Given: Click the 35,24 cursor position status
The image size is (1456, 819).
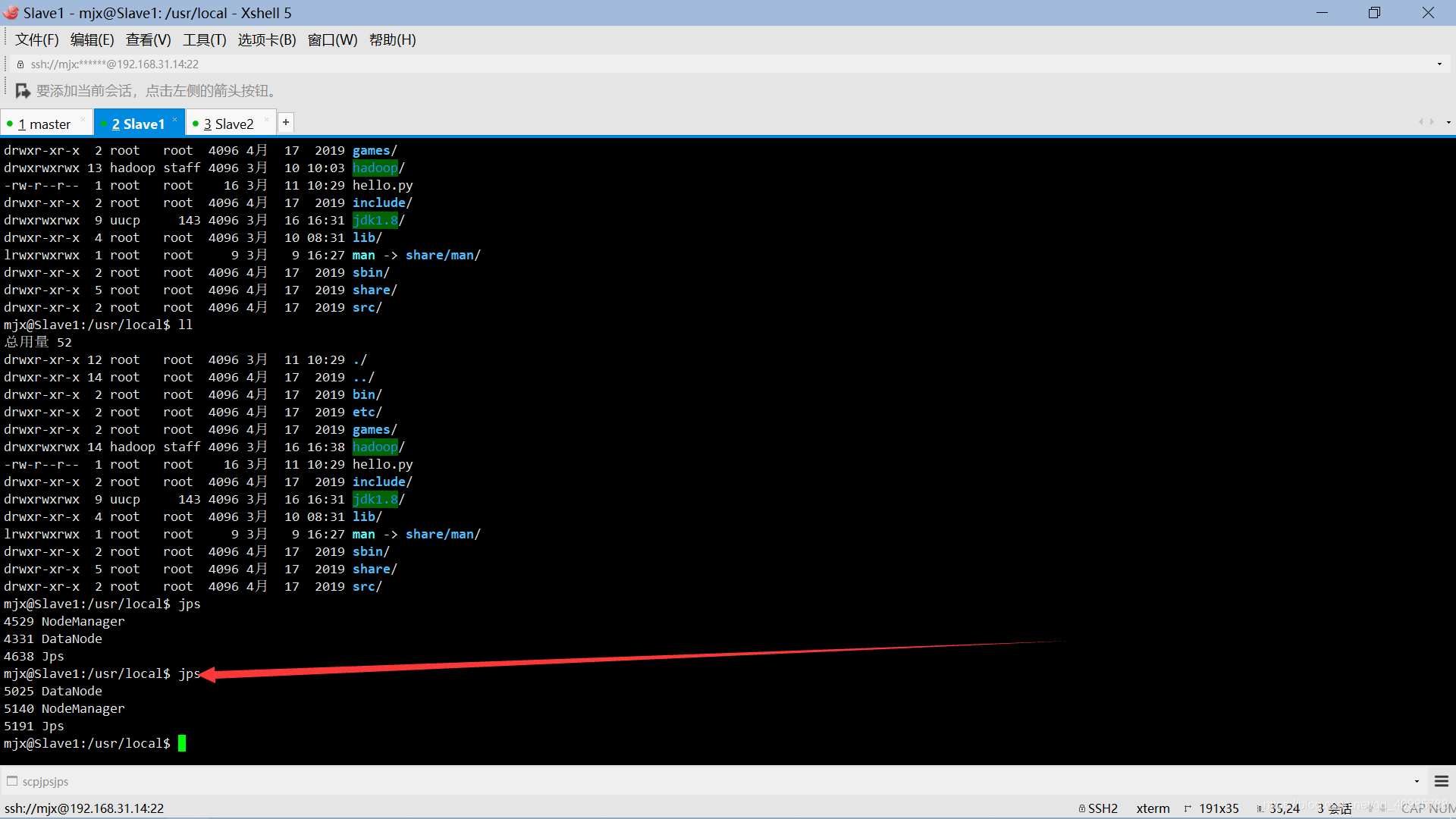Looking at the screenshot, I should tap(1285, 808).
